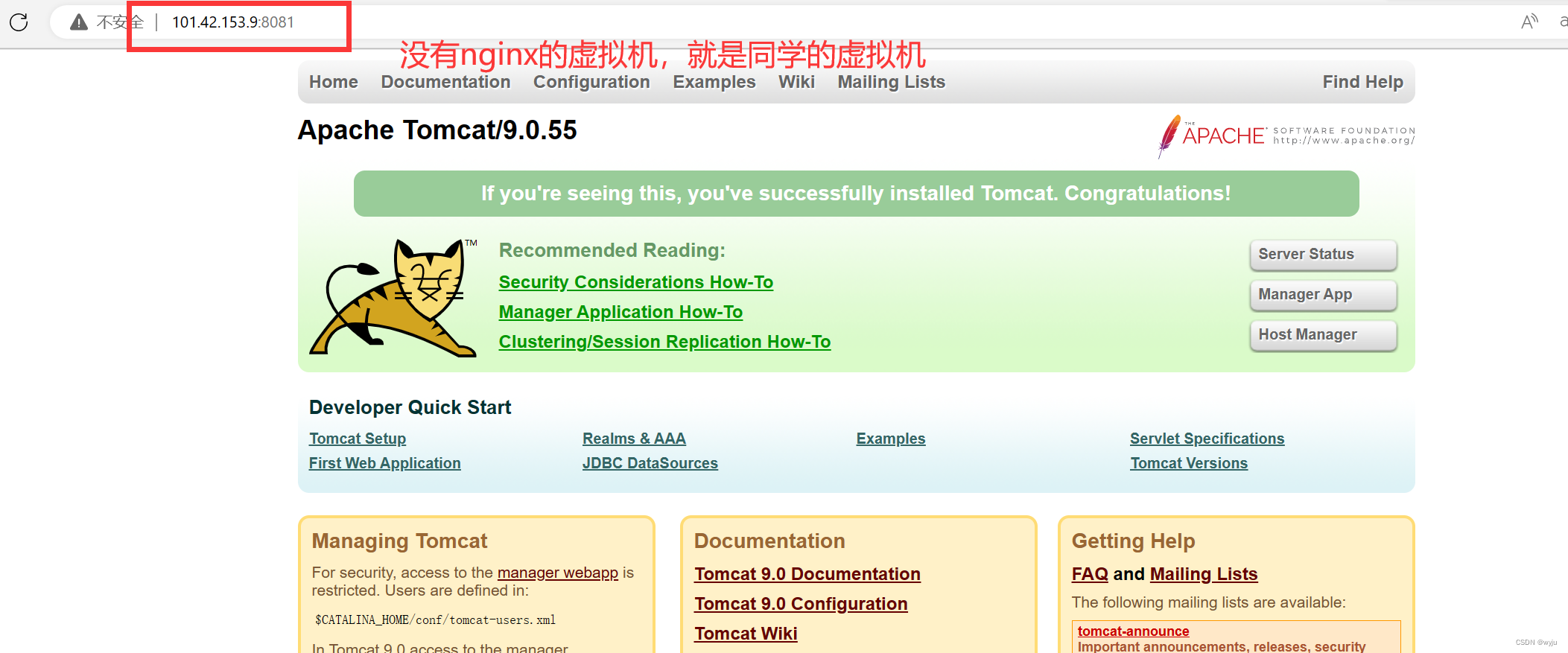1568x653 pixels.
Task: Open the Mailing Lists link under Getting Help
Action: click(x=1204, y=574)
